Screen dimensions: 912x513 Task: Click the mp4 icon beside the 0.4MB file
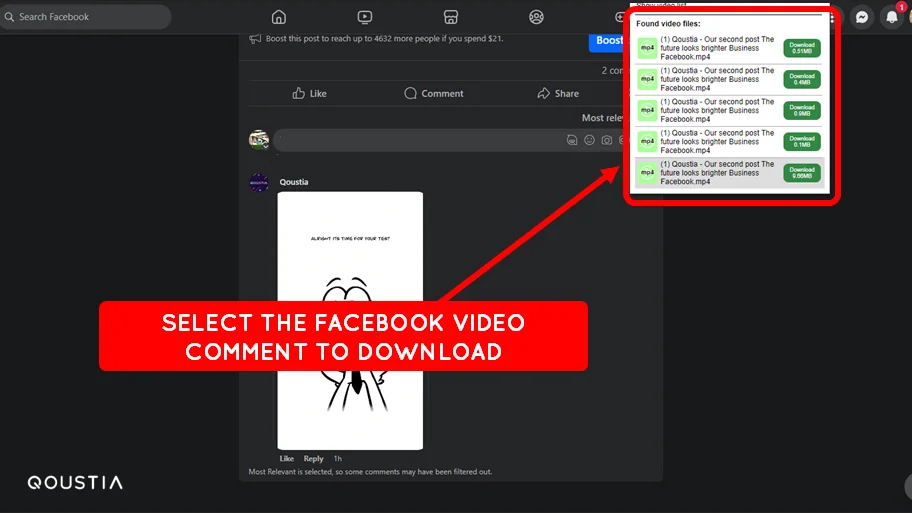tap(647, 79)
